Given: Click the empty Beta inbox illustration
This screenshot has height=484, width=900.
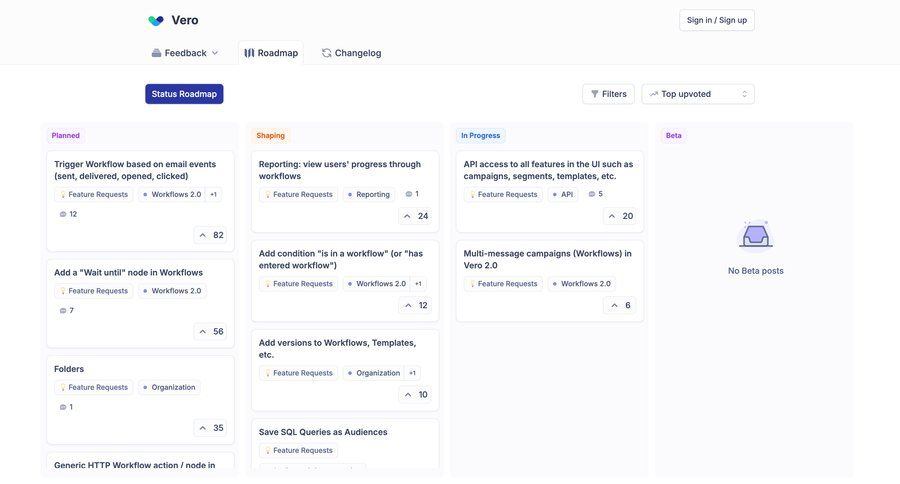Looking at the screenshot, I should (755, 235).
